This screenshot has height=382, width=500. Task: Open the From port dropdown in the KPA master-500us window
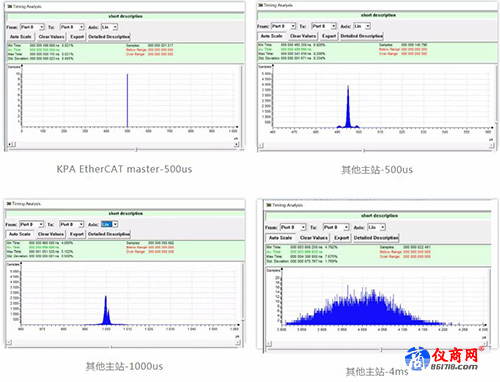click(x=32, y=27)
